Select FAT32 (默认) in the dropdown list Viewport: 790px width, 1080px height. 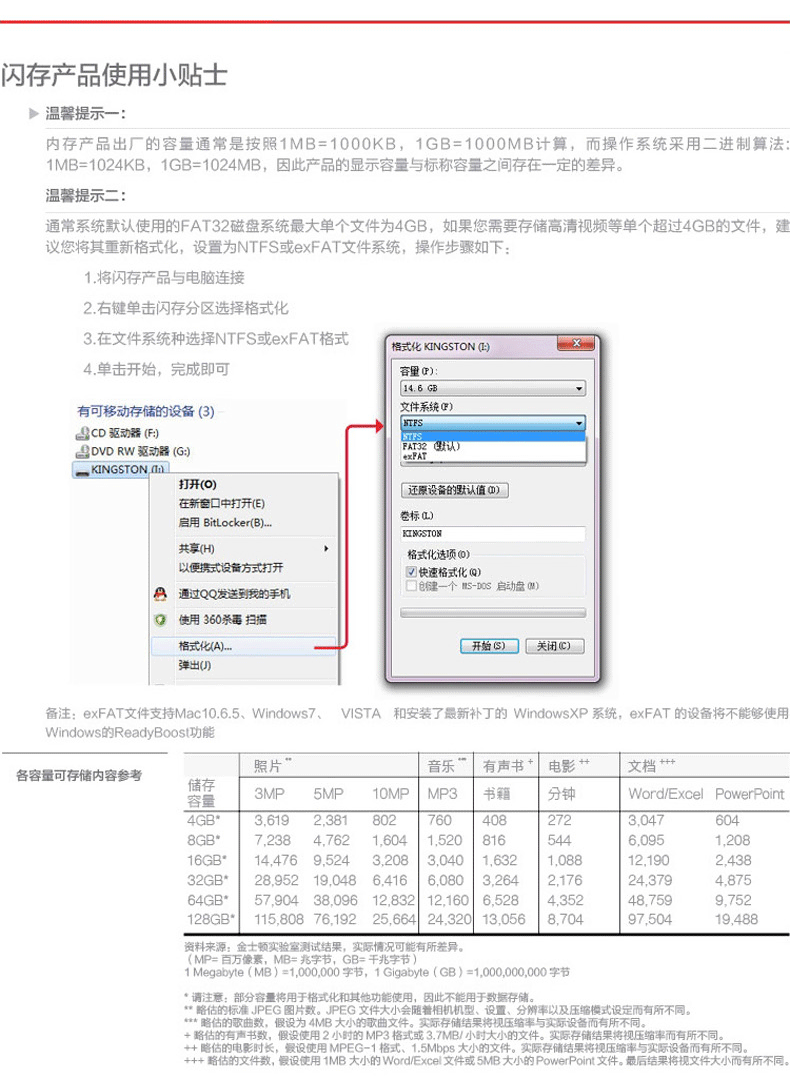(430, 447)
